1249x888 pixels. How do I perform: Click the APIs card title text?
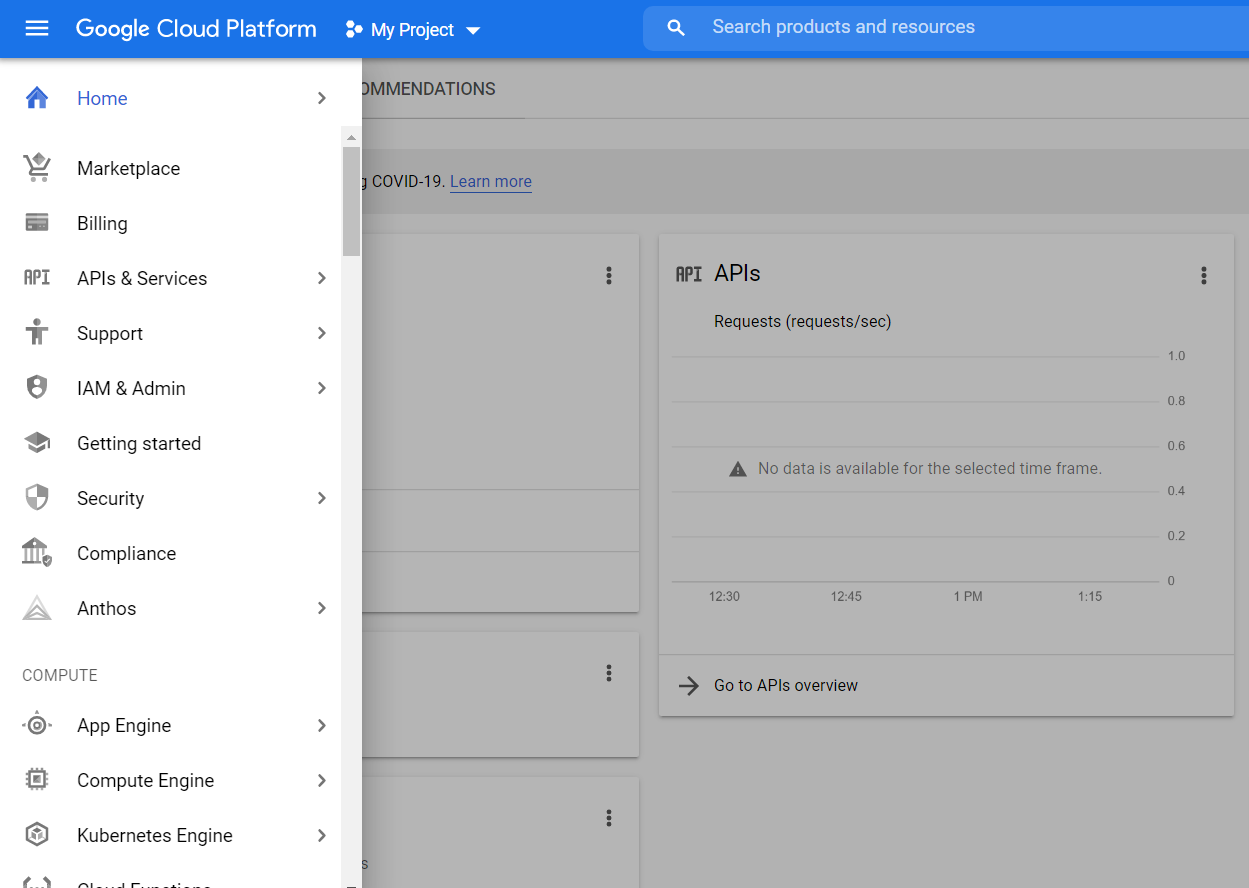click(x=737, y=273)
